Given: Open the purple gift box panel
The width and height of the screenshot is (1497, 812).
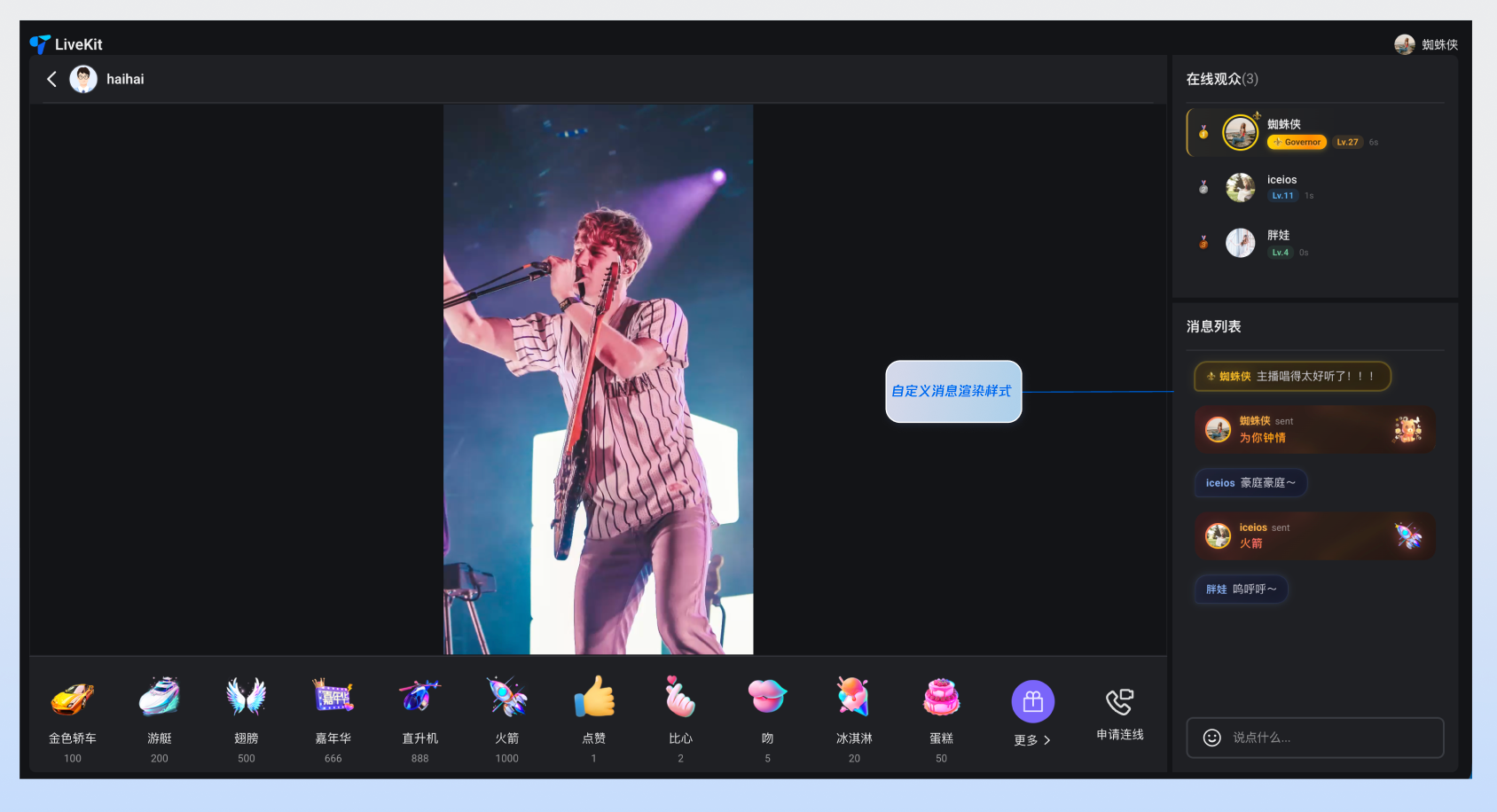Looking at the screenshot, I should coord(1033,702).
